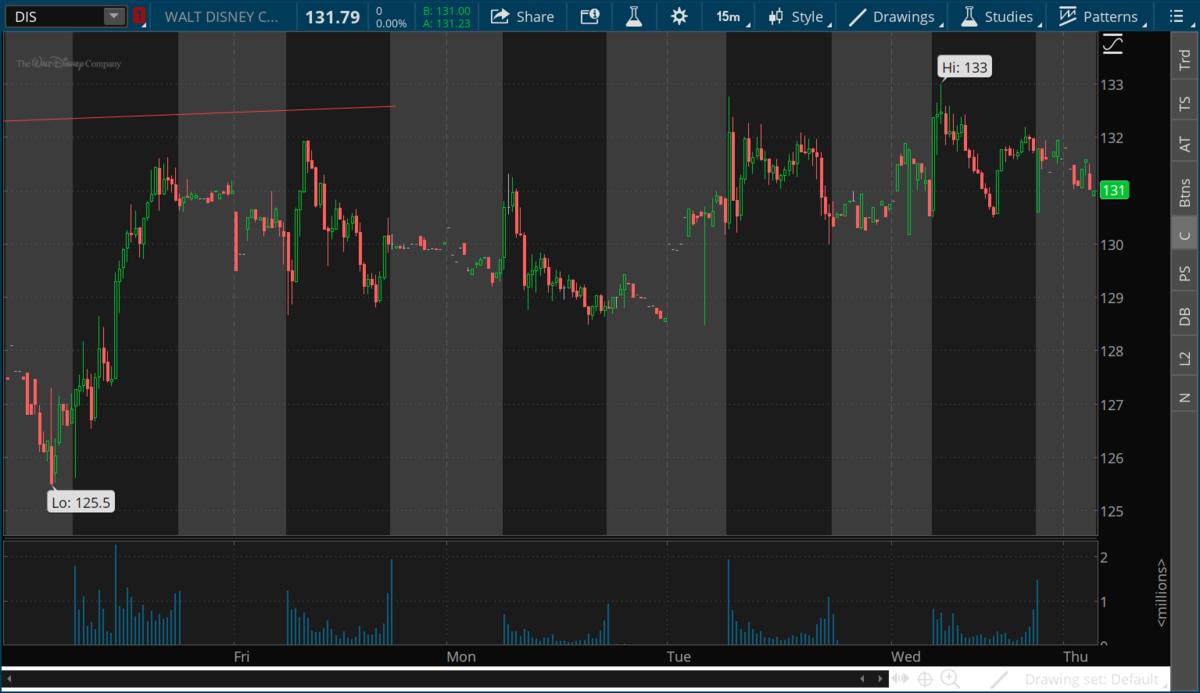Open the DIS symbol dropdown arrow

click(x=114, y=16)
